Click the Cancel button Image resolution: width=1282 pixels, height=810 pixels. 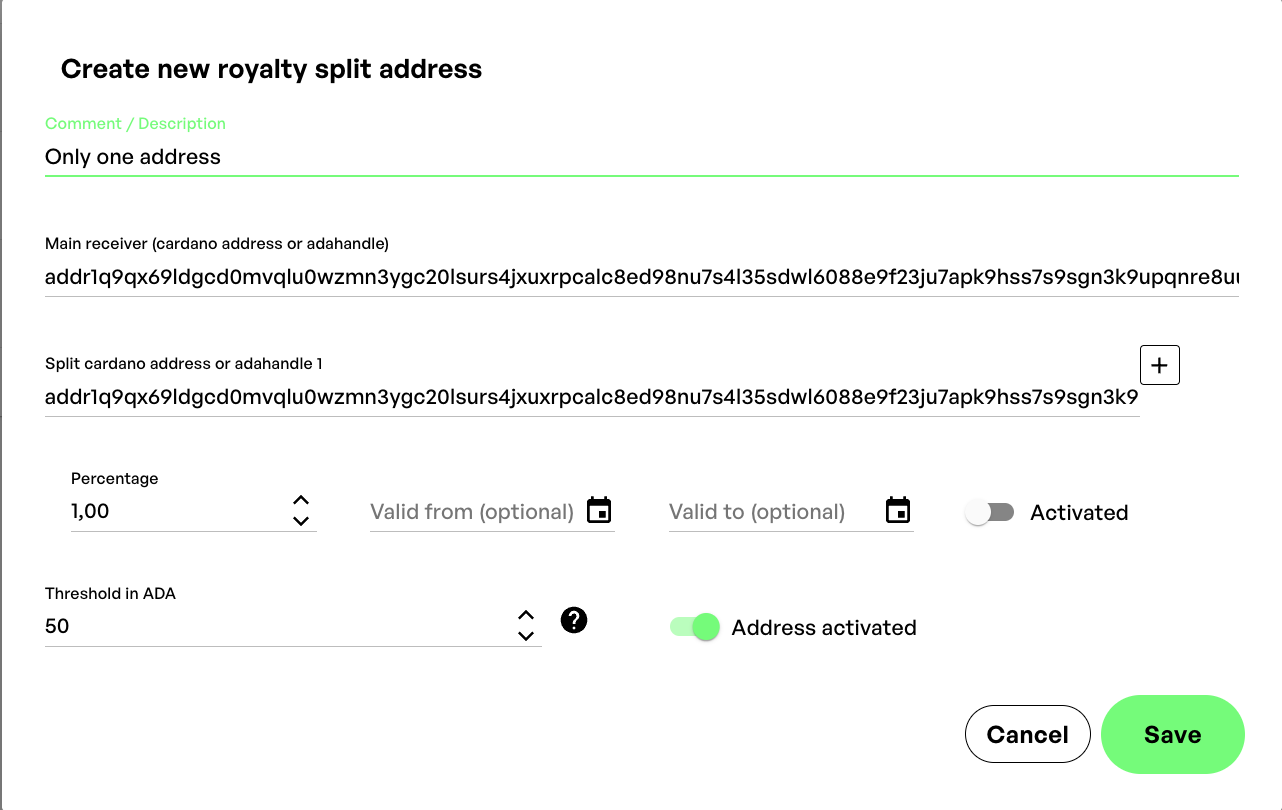[x=1027, y=734]
